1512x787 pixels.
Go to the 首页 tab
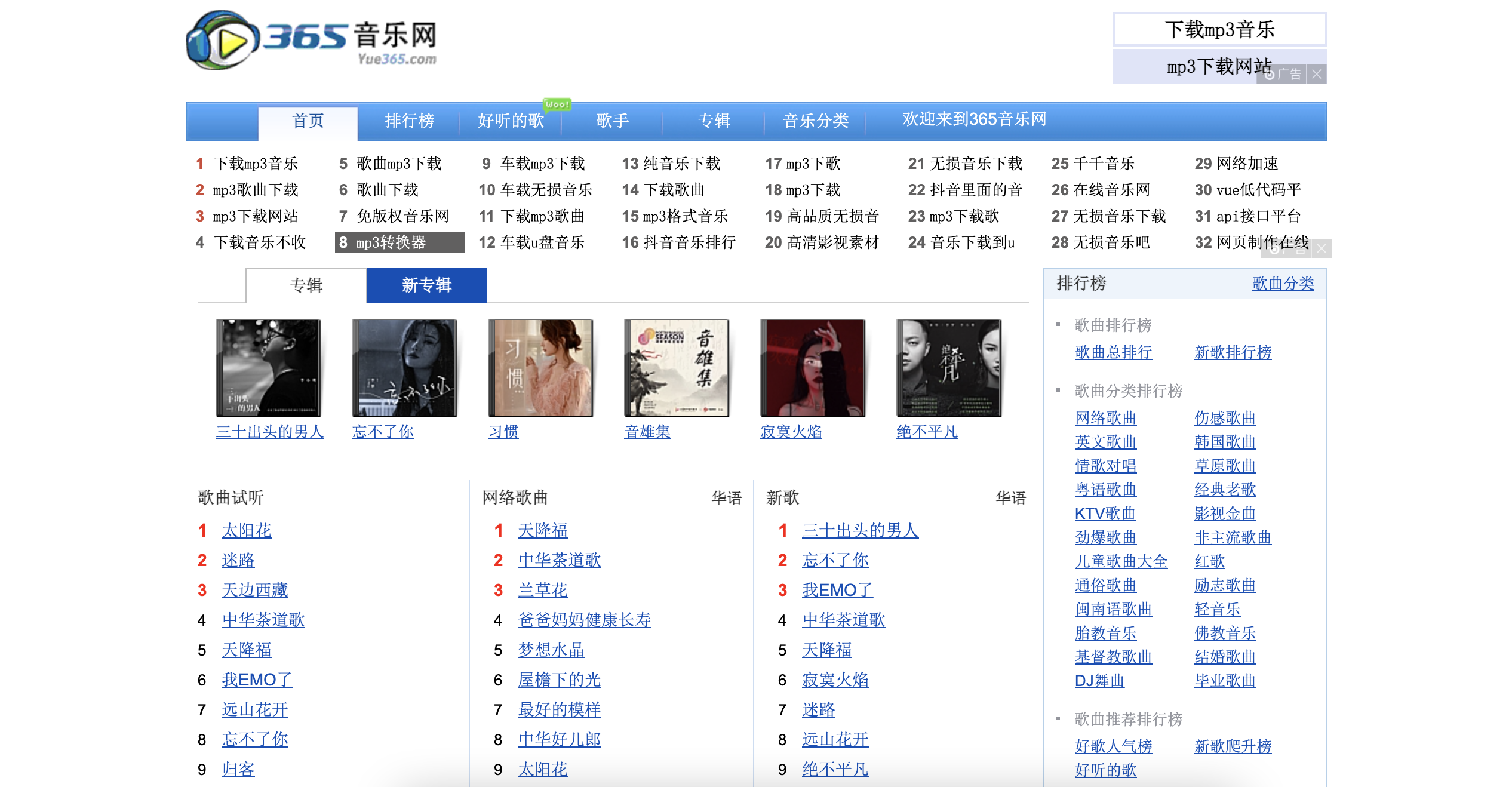(x=308, y=121)
